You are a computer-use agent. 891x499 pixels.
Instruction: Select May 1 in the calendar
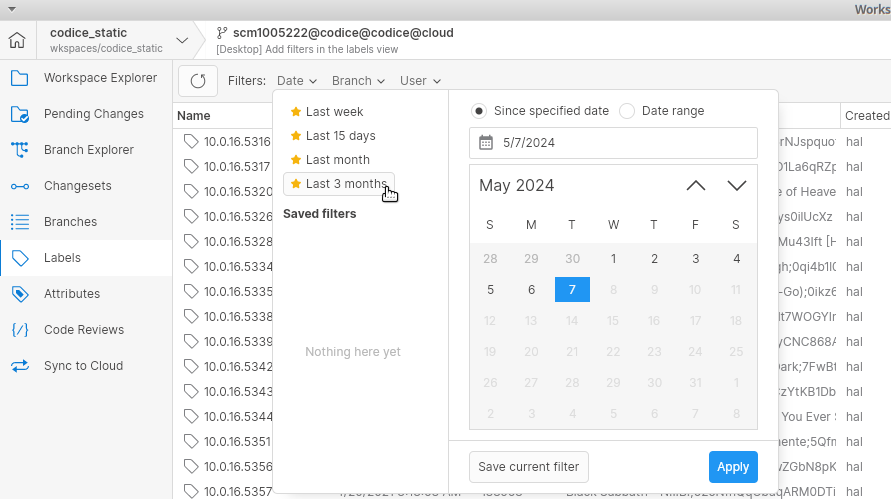point(613,259)
